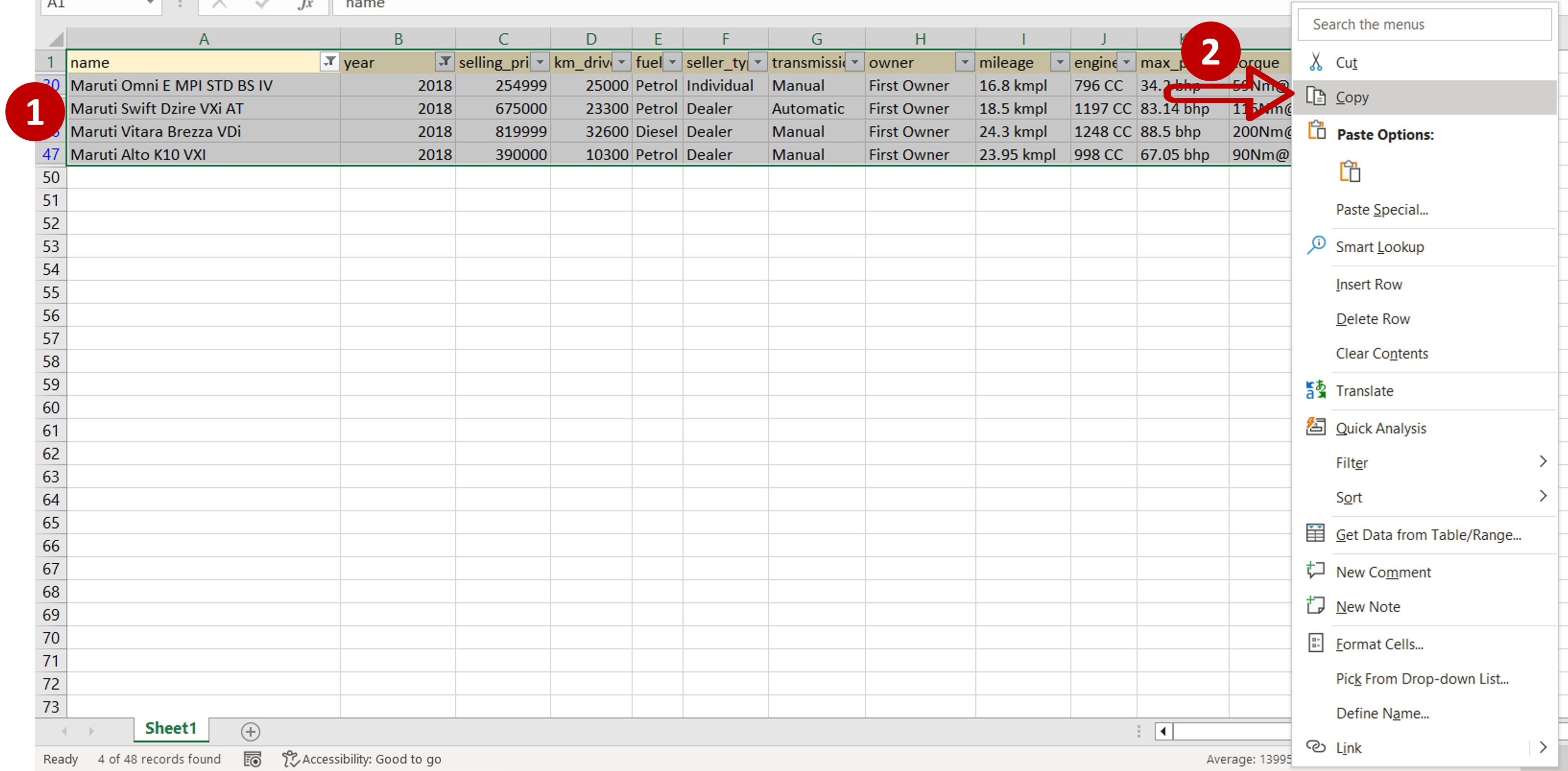Screen dimensions: 1568x771
Task: Select column A header
Action: [203, 40]
